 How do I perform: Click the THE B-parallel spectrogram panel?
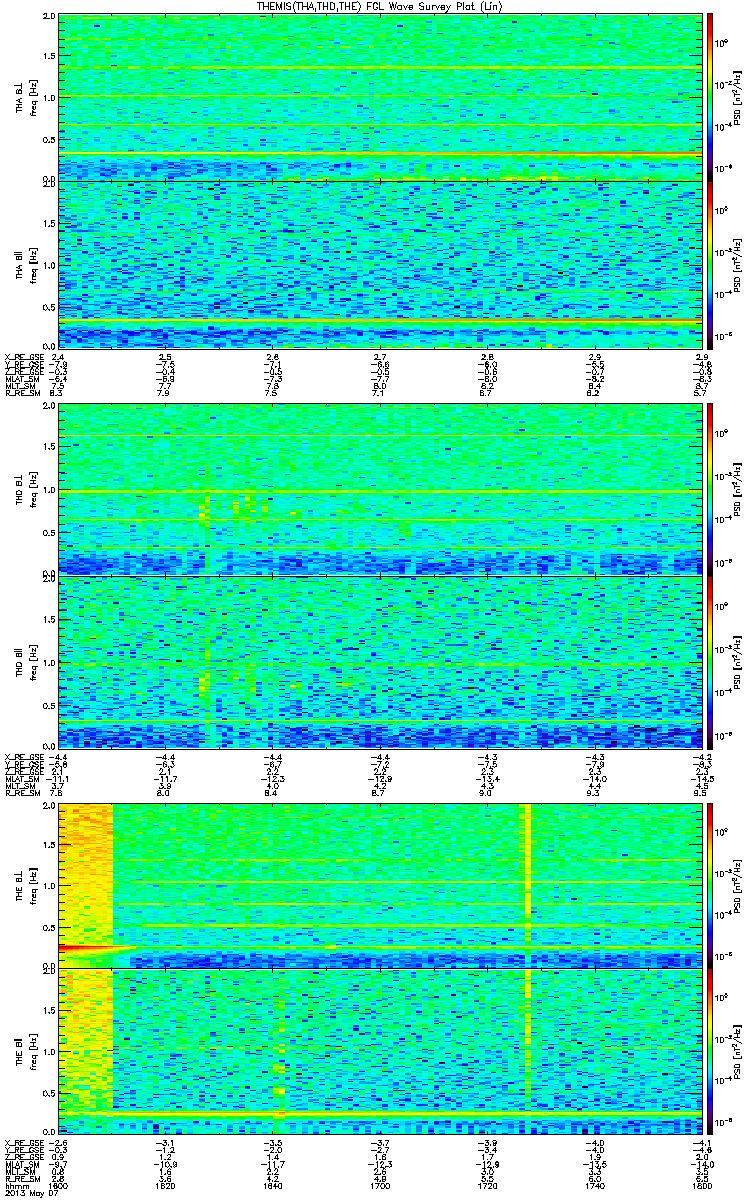coord(379,1051)
